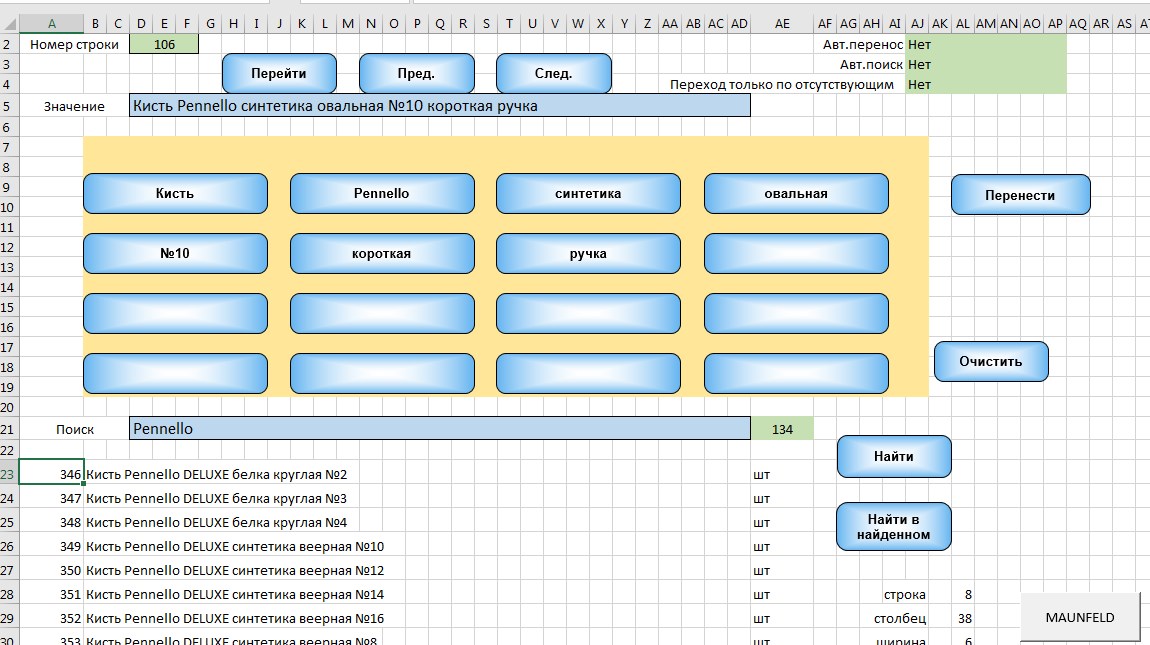Screen dimensions: 1150x645
Task: Choose the овальная word button
Action: (x=796, y=194)
